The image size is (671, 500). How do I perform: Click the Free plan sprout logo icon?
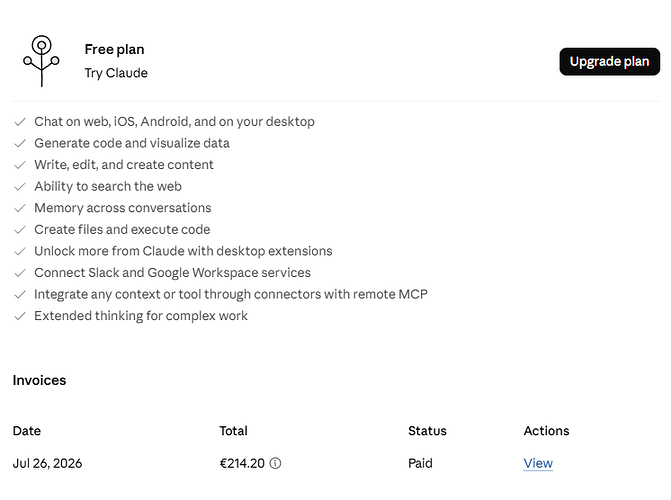(x=42, y=61)
